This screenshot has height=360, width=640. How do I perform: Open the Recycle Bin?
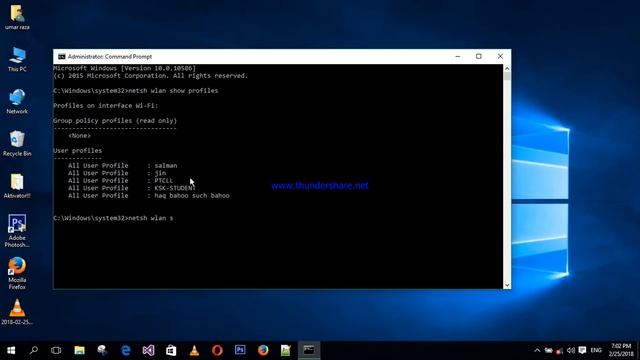click(17, 144)
